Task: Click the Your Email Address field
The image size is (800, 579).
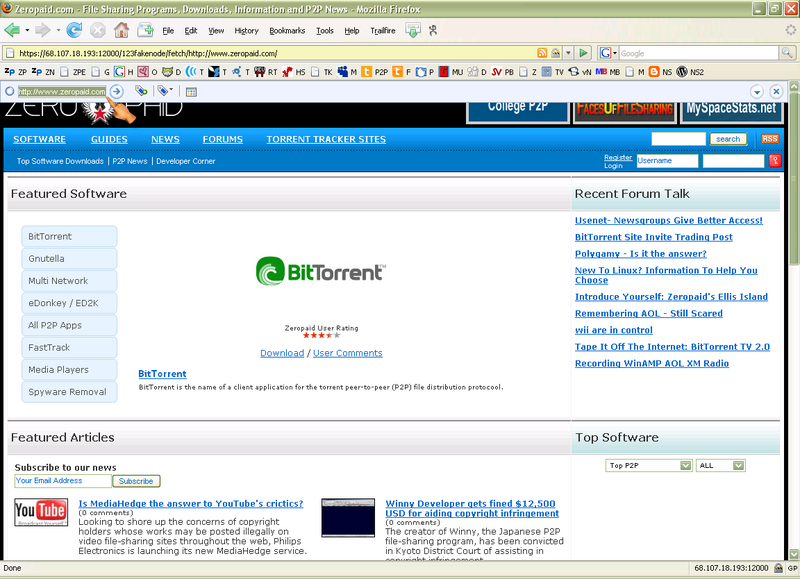Action: (x=63, y=481)
